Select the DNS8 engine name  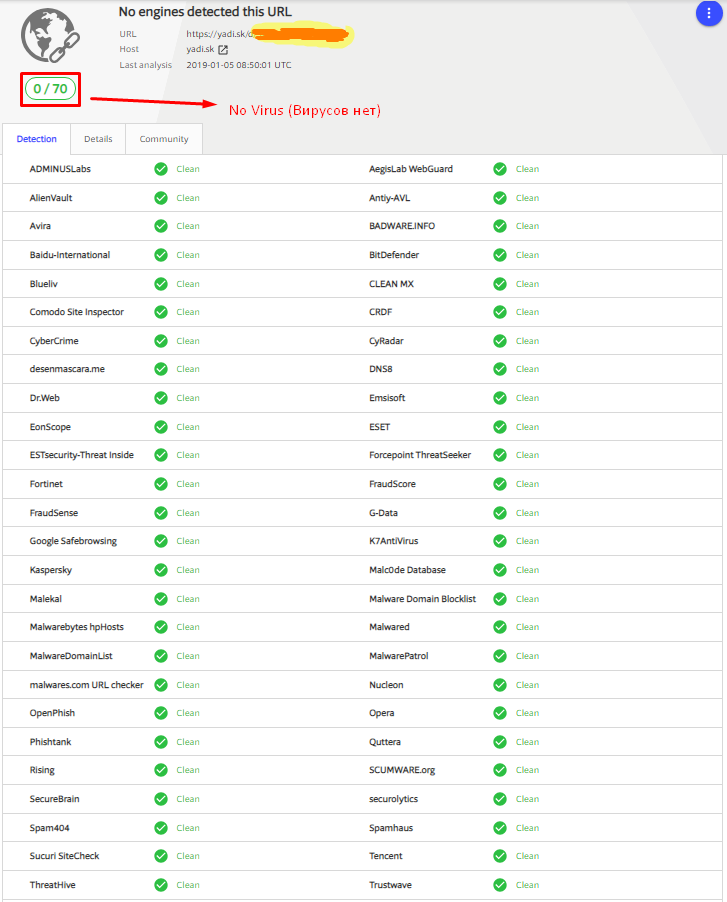pyautogui.click(x=381, y=369)
